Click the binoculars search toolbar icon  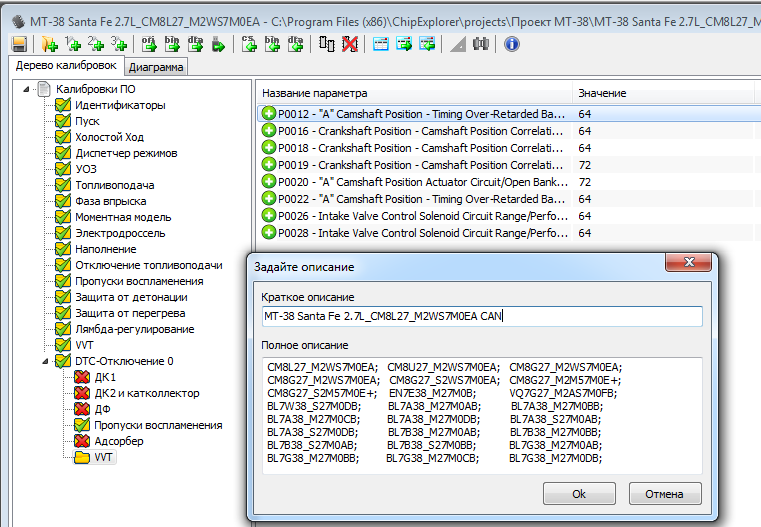coord(481,44)
